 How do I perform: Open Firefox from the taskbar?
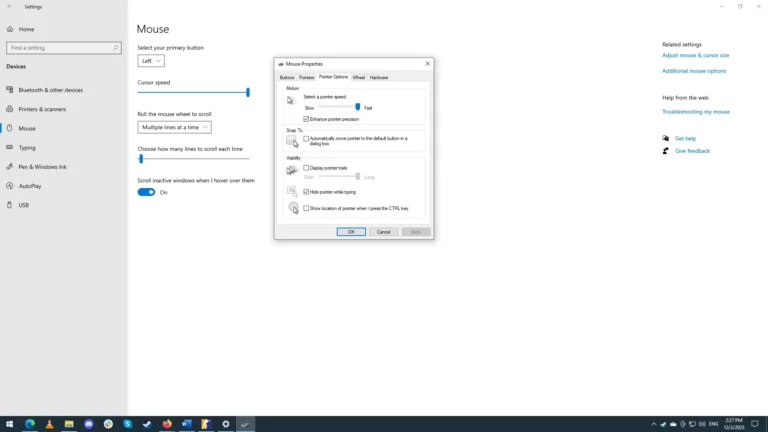coord(167,424)
